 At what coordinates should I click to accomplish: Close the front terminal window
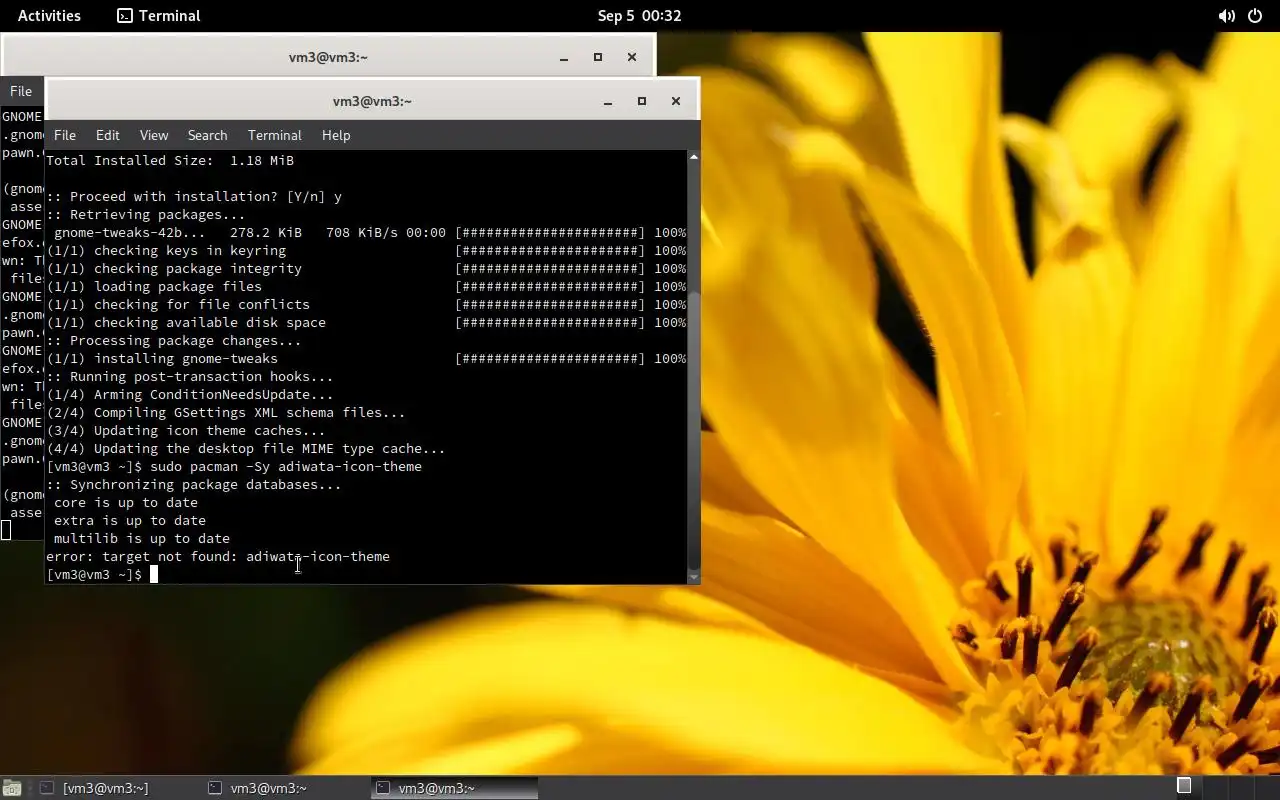[x=675, y=101]
